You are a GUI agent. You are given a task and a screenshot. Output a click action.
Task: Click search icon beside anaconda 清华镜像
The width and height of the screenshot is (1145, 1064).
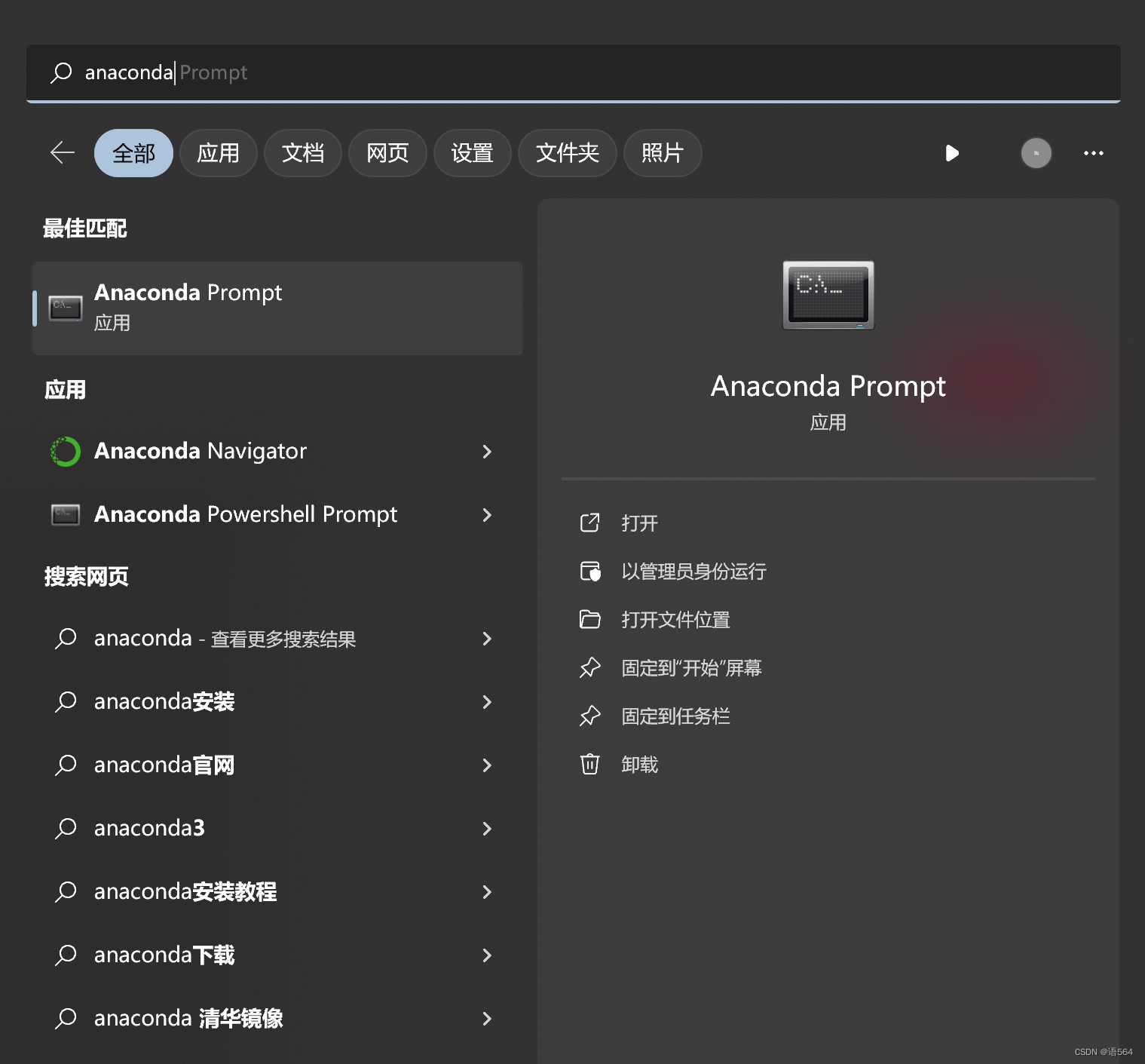66,1019
